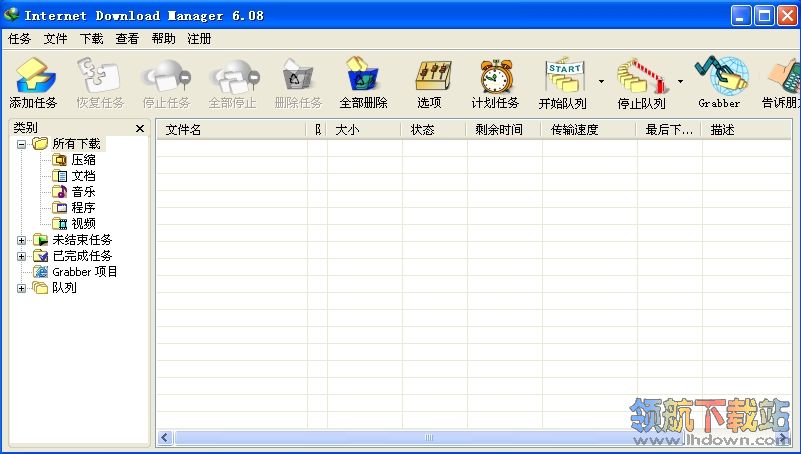Screen dimensions: 801x454
Task: Sort by the 传输速度 column header
Action: coord(590,130)
